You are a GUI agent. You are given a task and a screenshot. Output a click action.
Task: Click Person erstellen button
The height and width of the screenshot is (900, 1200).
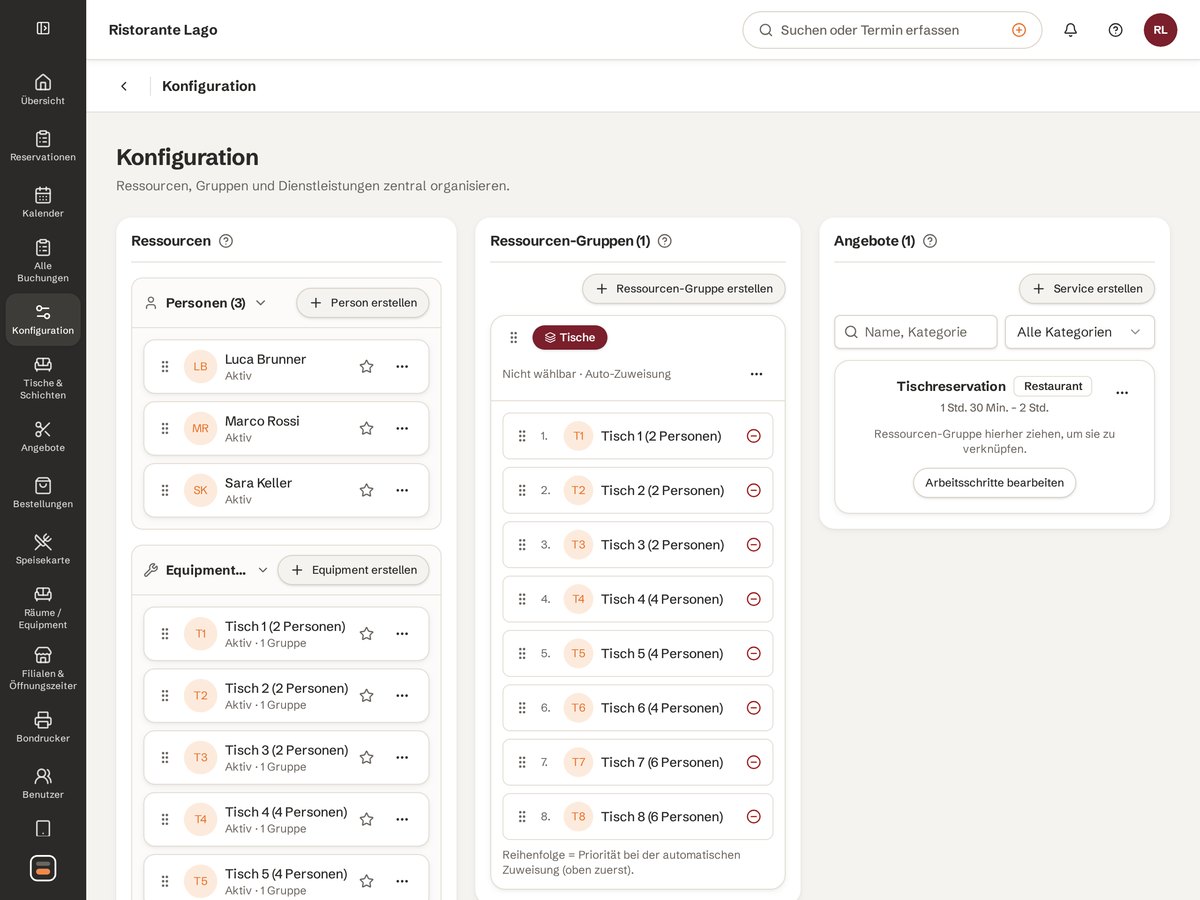[x=363, y=303]
